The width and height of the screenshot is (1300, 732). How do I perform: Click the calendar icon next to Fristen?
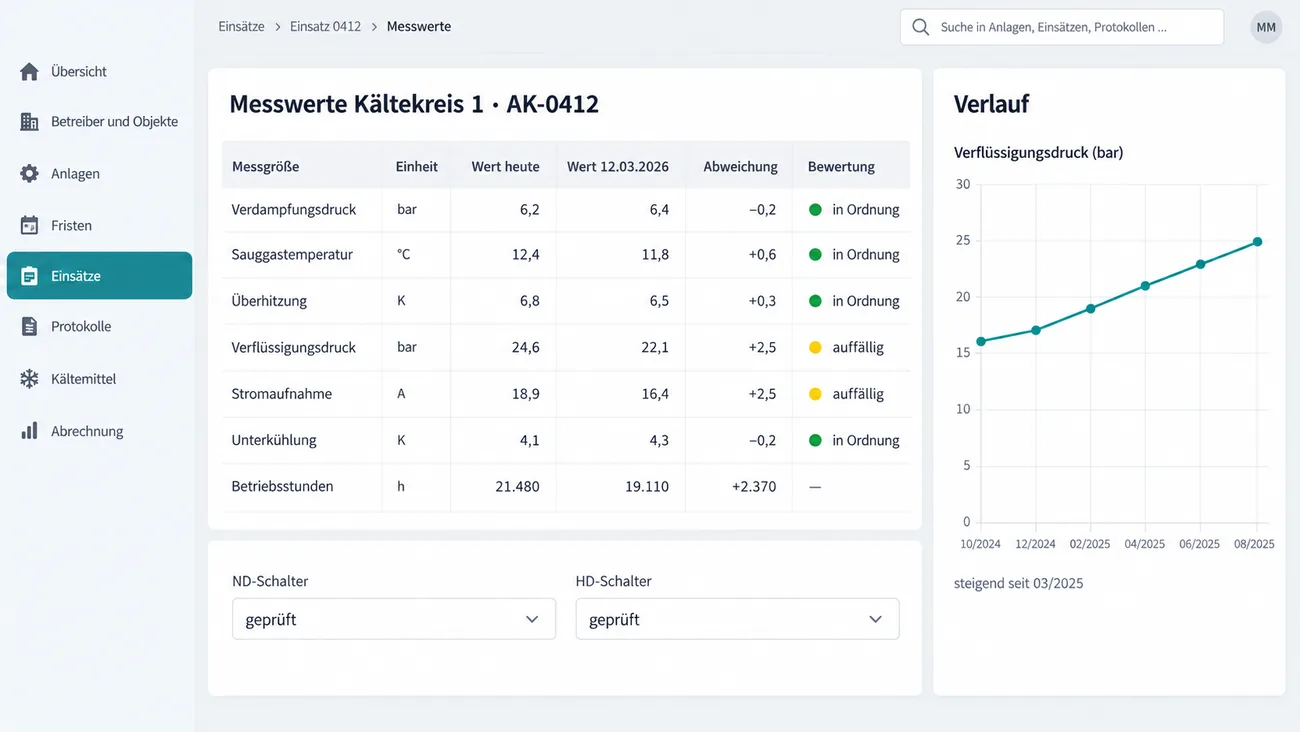point(30,226)
